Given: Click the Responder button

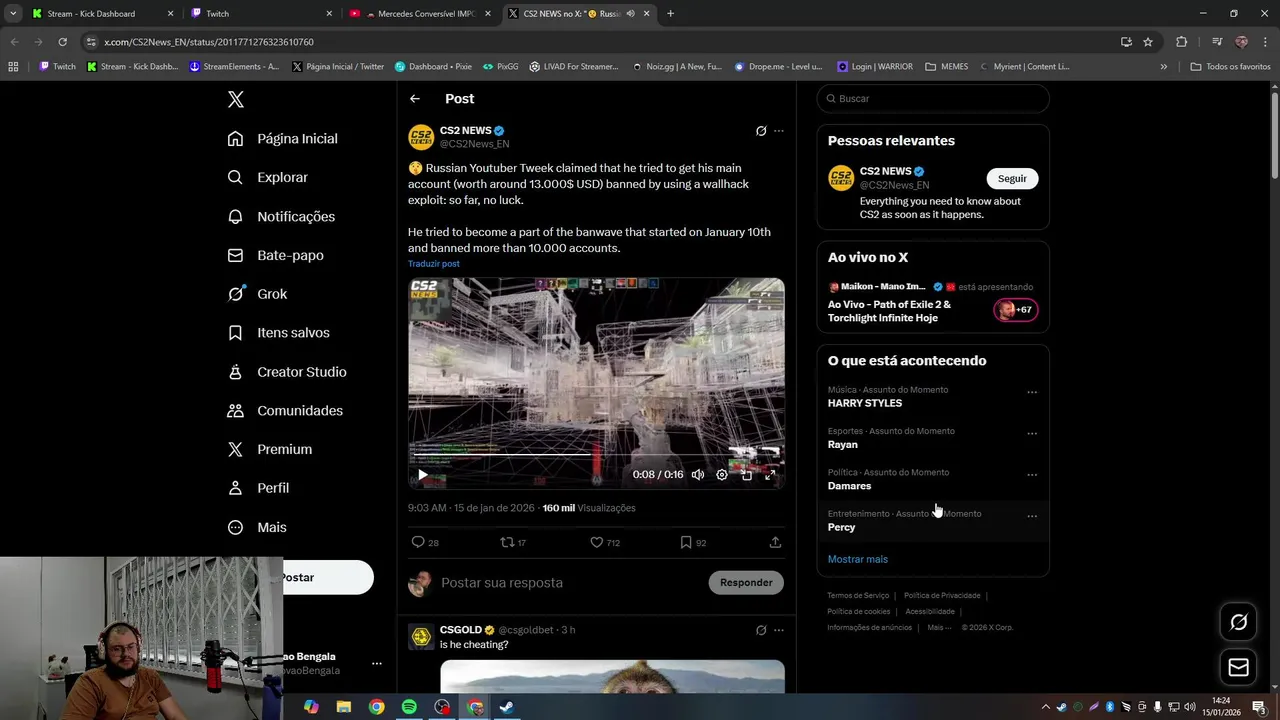Looking at the screenshot, I should [746, 582].
